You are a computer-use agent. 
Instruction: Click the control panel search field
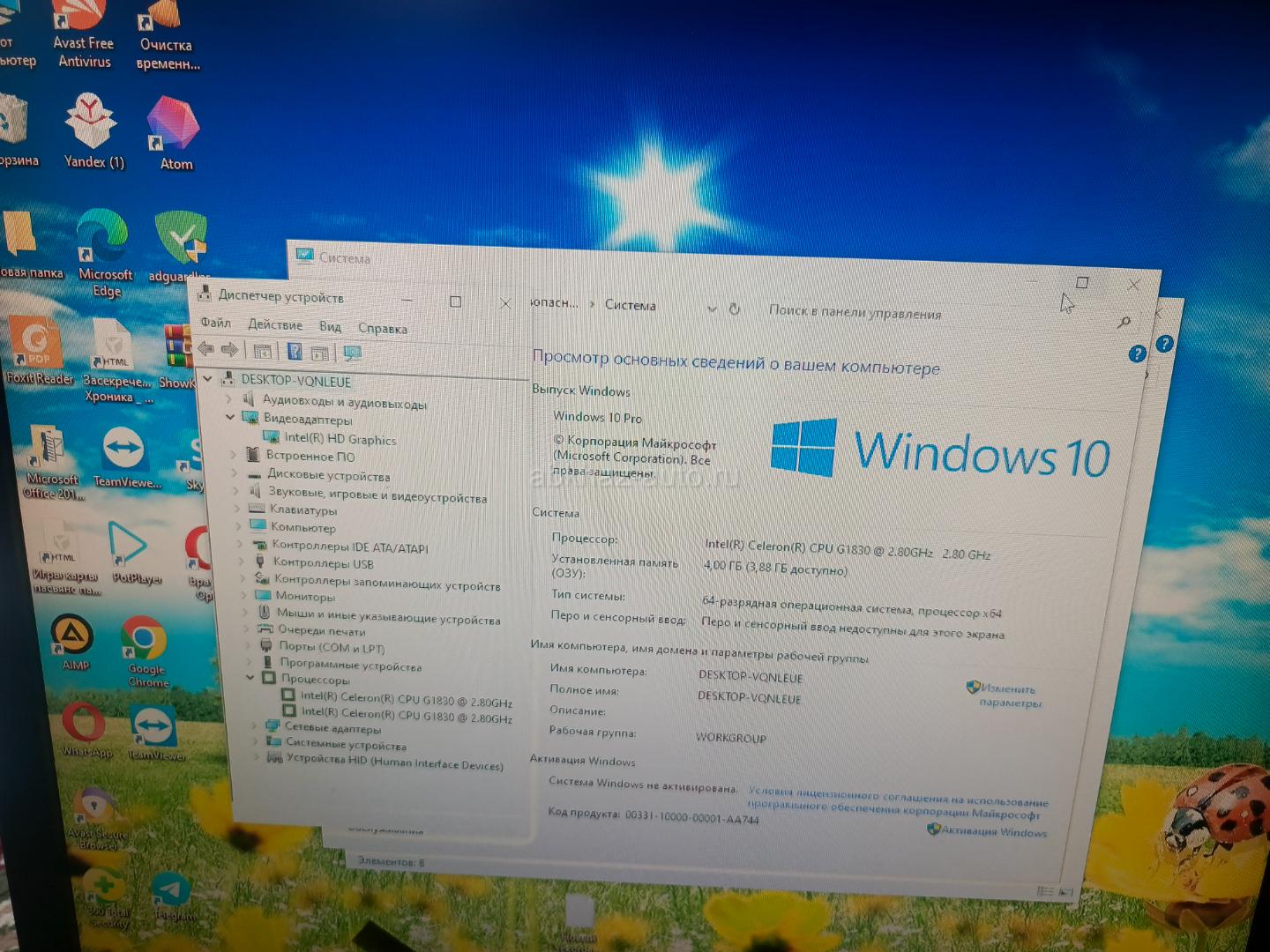[935, 314]
